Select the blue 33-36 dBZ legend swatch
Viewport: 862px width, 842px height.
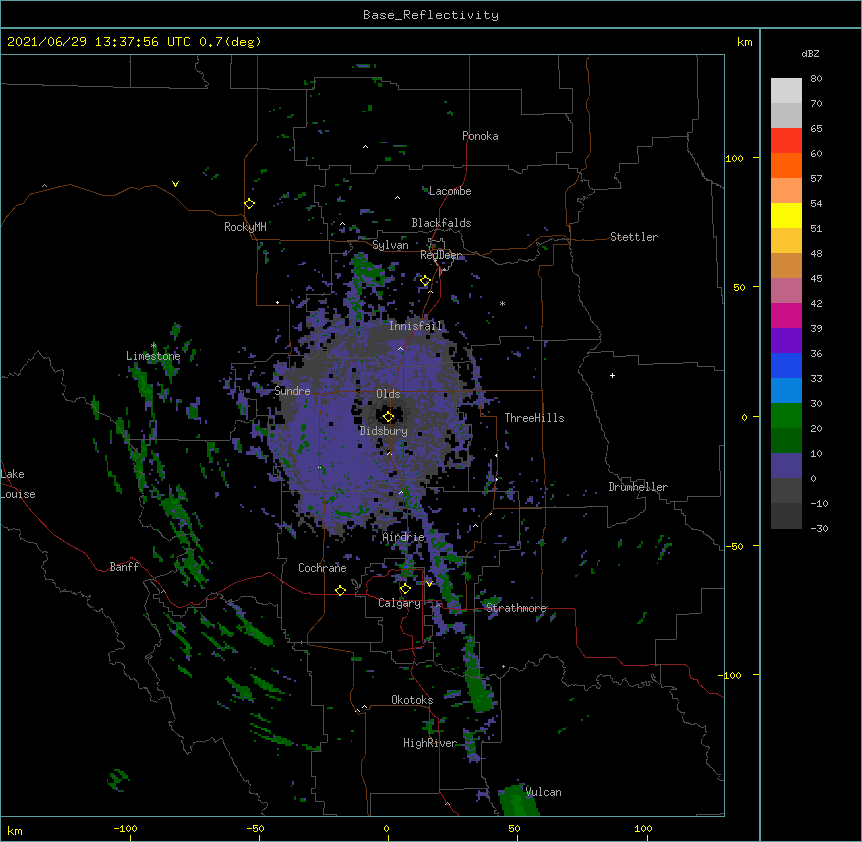786,365
